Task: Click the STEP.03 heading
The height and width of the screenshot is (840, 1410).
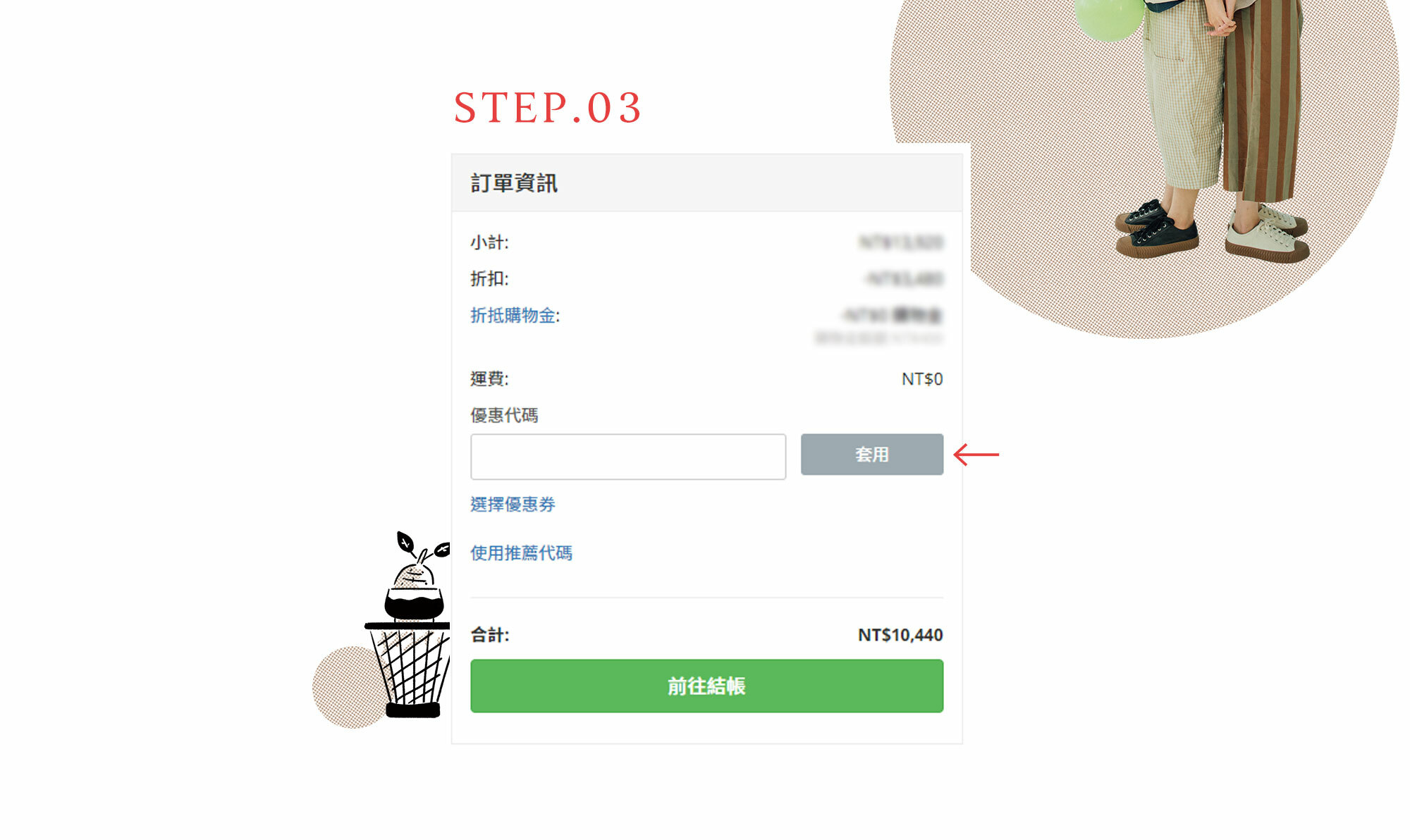Action: (547, 108)
